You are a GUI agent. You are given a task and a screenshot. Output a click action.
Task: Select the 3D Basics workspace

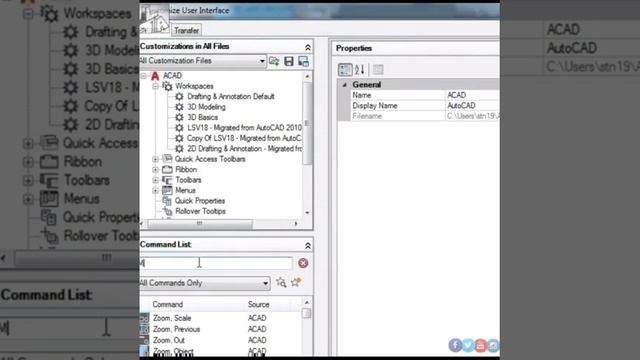pyautogui.click(x=202, y=118)
